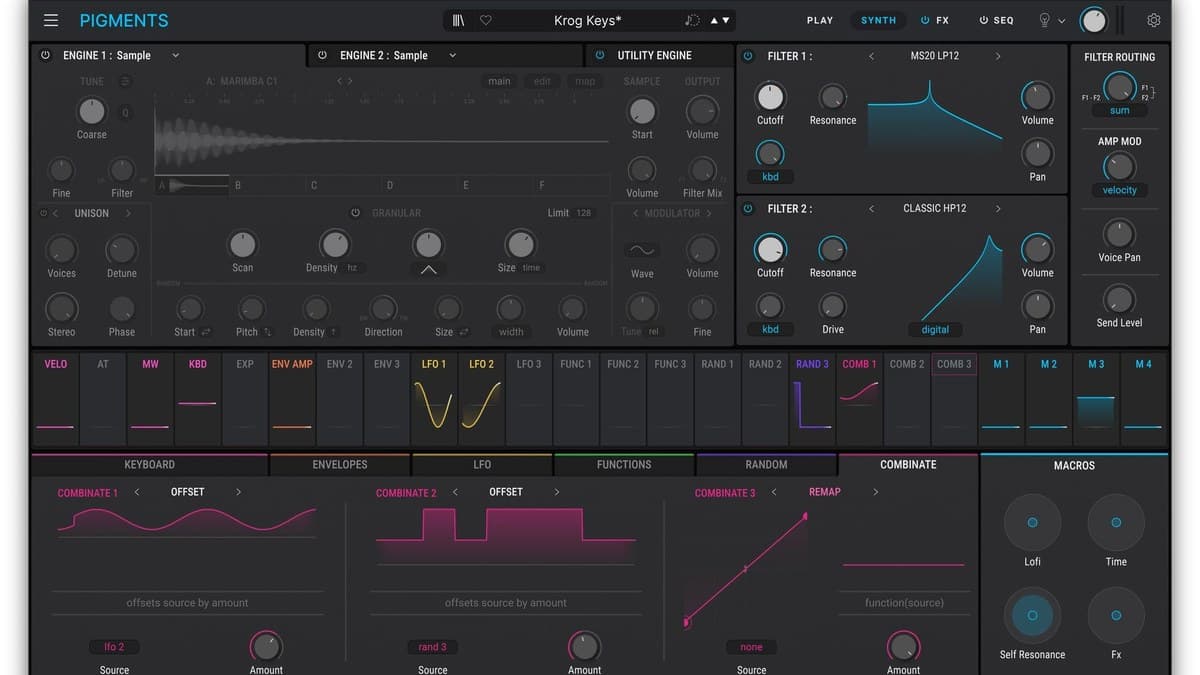The width and height of the screenshot is (1200, 675).
Task: Open the KEYBOARD modulation tab
Action: click(149, 465)
